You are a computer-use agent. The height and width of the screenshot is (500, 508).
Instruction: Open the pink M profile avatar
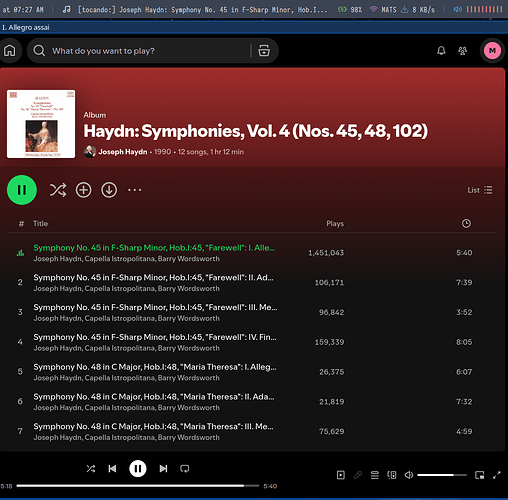click(492, 51)
